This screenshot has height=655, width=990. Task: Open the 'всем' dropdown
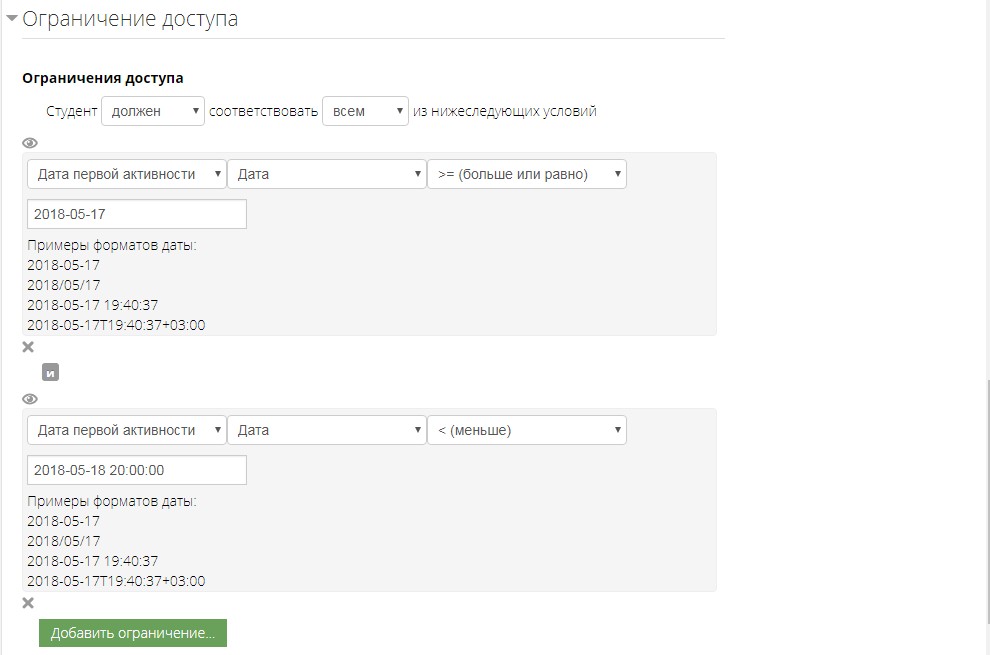(x=365, y=111)
